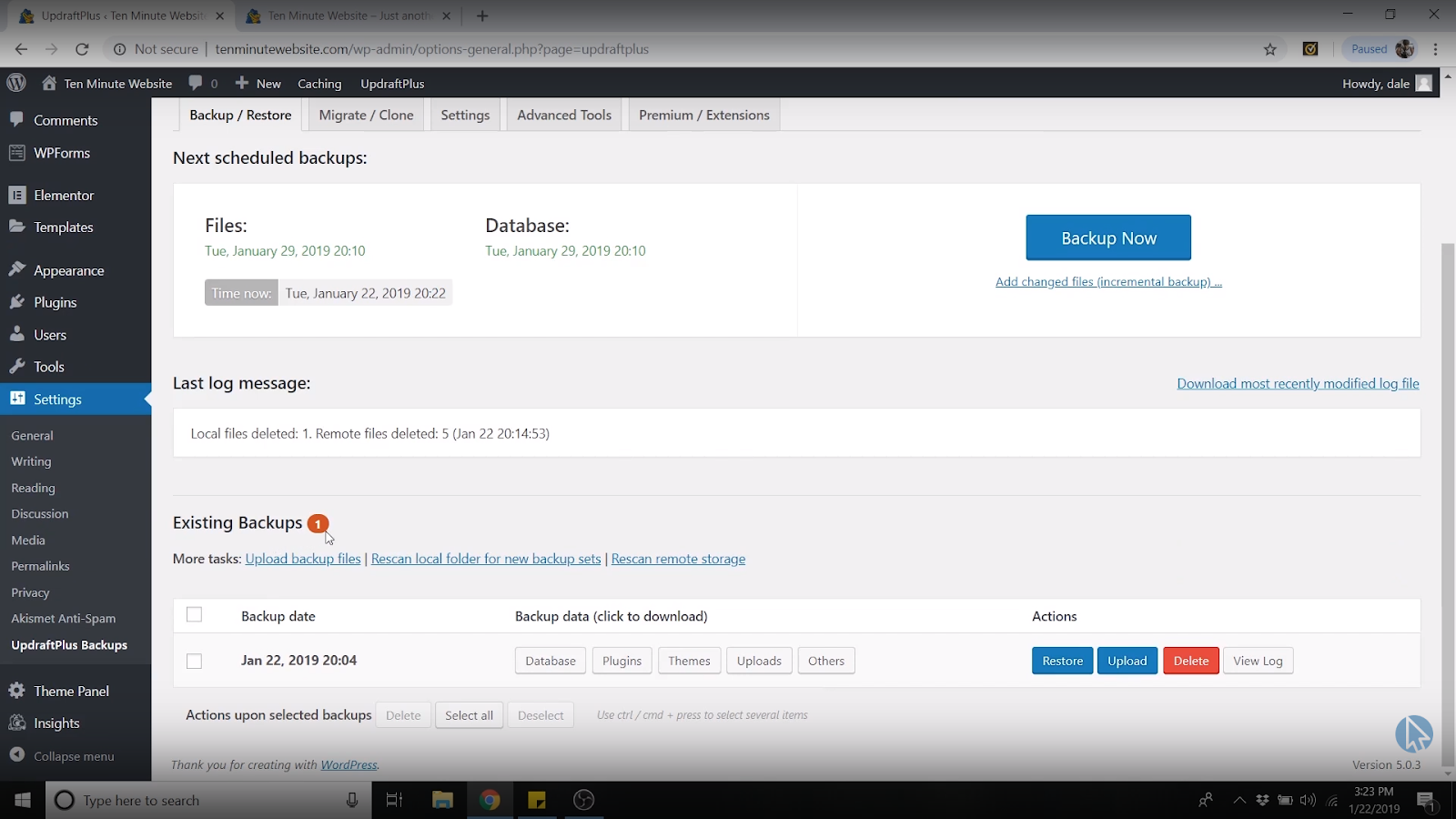Open the Howdy, dale account menu
1456x819 pixels.
pyautogui.click(x=1387, y=83)
